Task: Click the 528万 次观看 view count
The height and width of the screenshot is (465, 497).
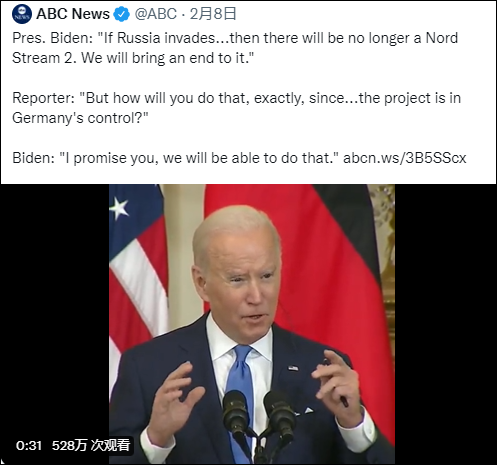Action: pyautogui.click(x=91, y=445)
